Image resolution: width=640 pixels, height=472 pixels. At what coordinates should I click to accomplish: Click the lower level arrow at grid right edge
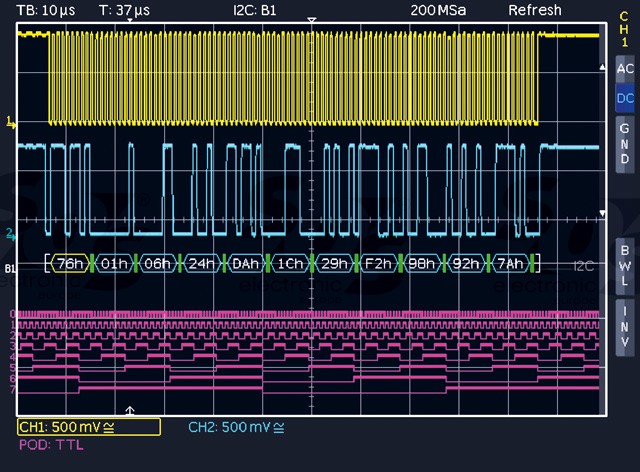[x=602, y=214]
